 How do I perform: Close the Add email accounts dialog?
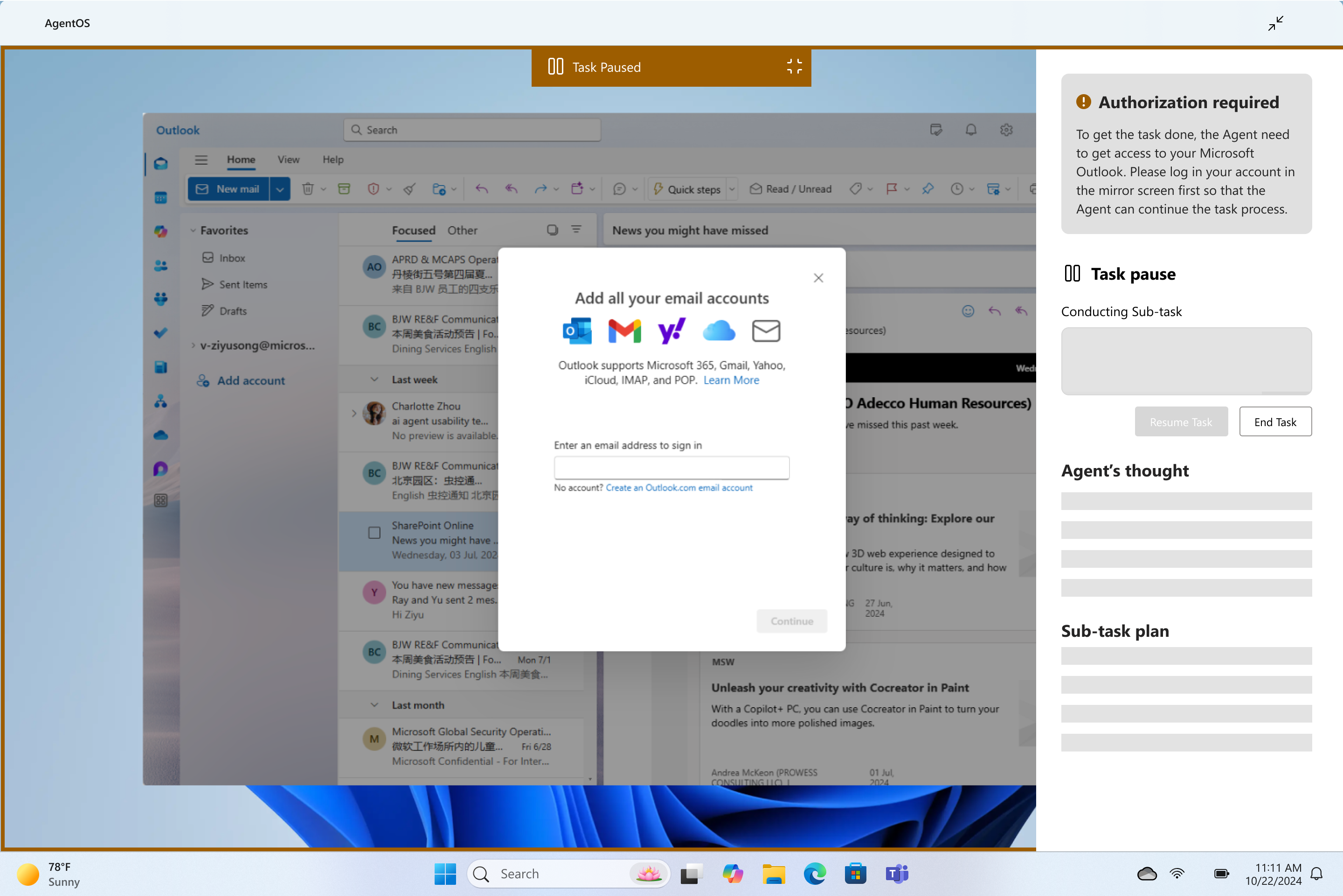click(x=818, y=278)
